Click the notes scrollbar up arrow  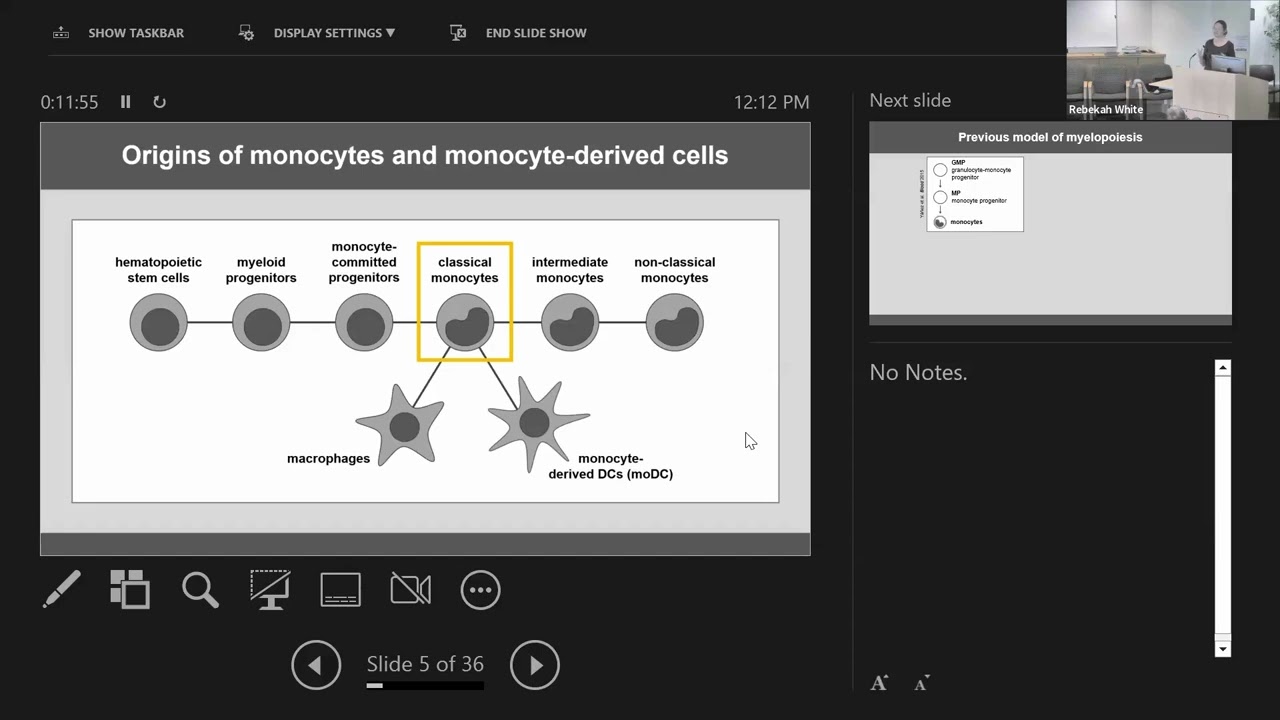coord(1222,368)
